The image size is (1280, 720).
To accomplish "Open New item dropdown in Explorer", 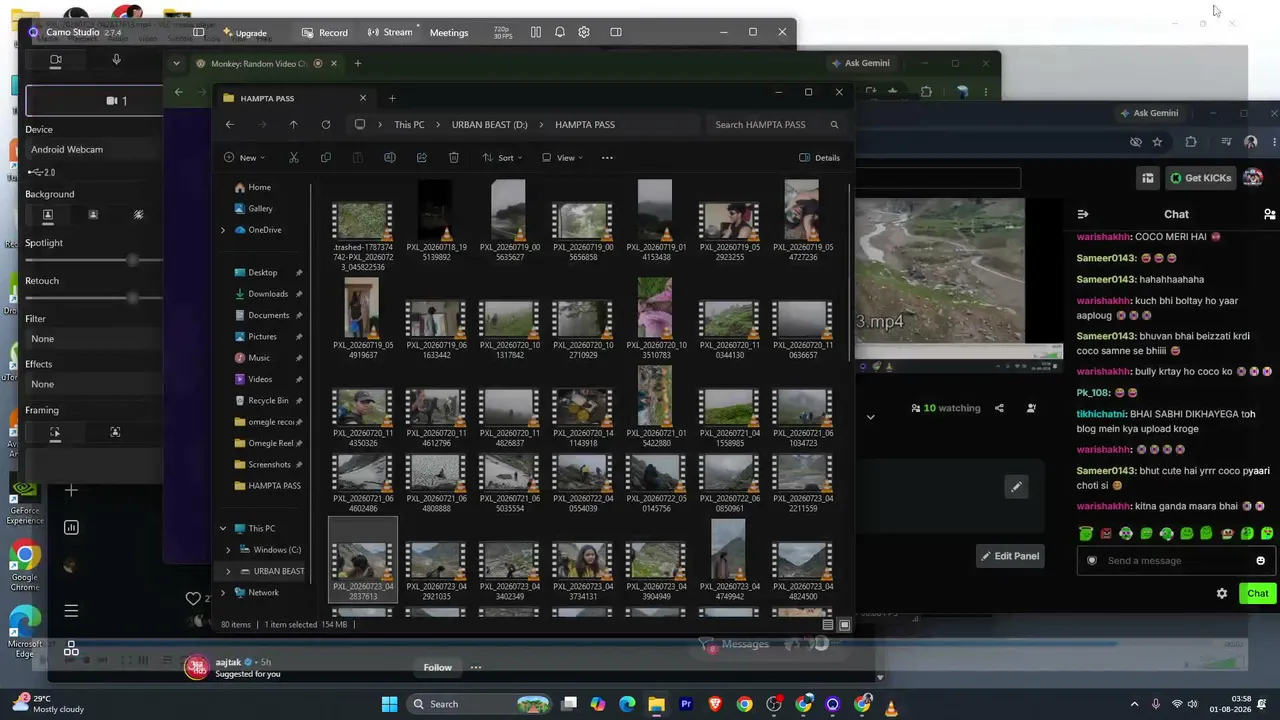I will tap(244, 158).
